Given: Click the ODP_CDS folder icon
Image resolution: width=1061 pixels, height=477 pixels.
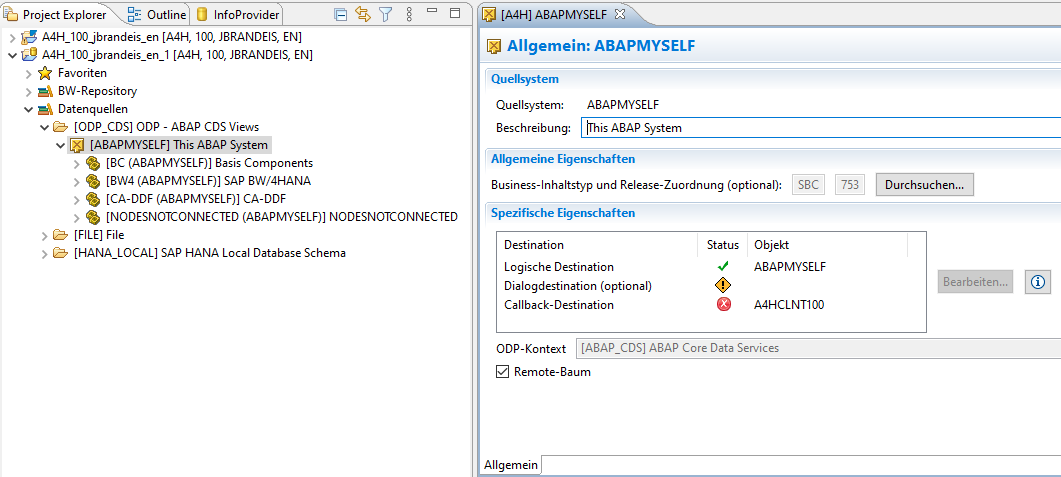Looking at the screenshot, I should coord(61,127).
